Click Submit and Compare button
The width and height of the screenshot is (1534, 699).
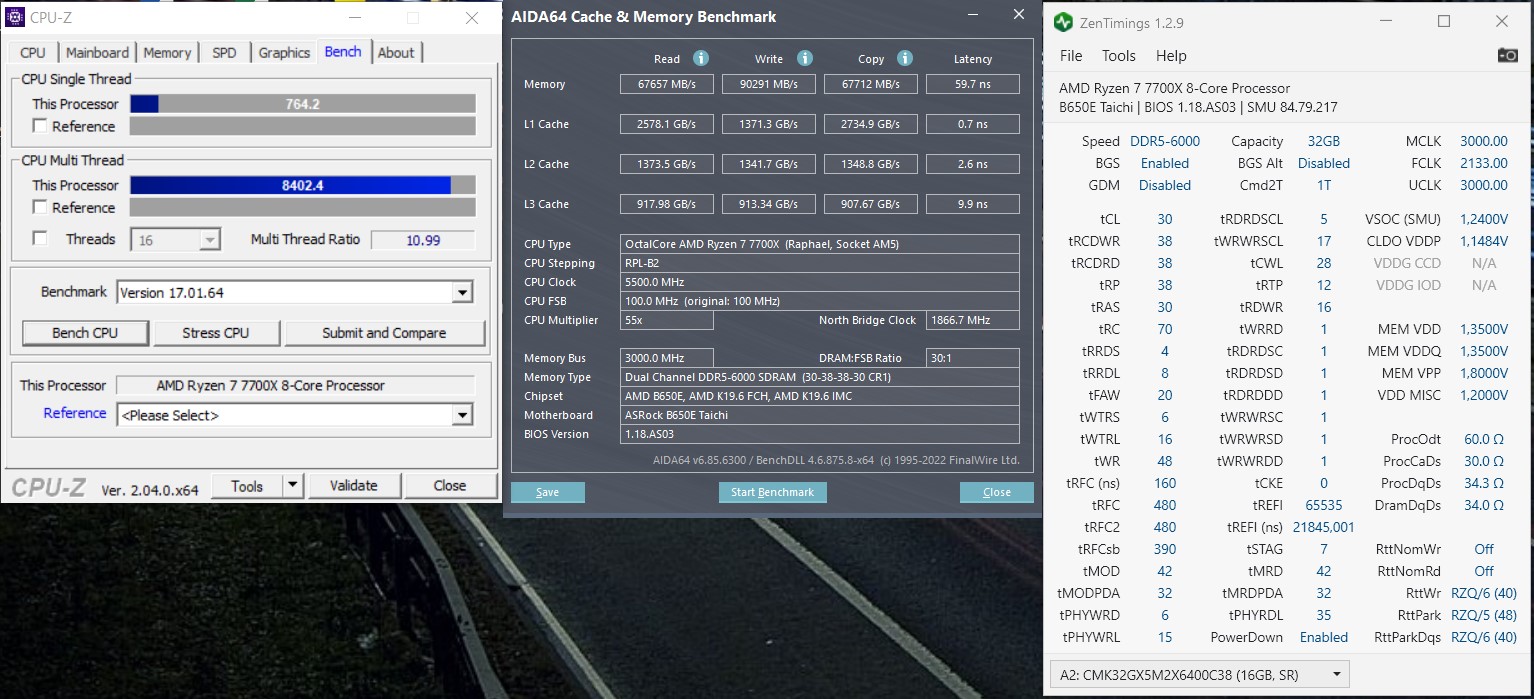pyautogui.click(x=385, y=333)
